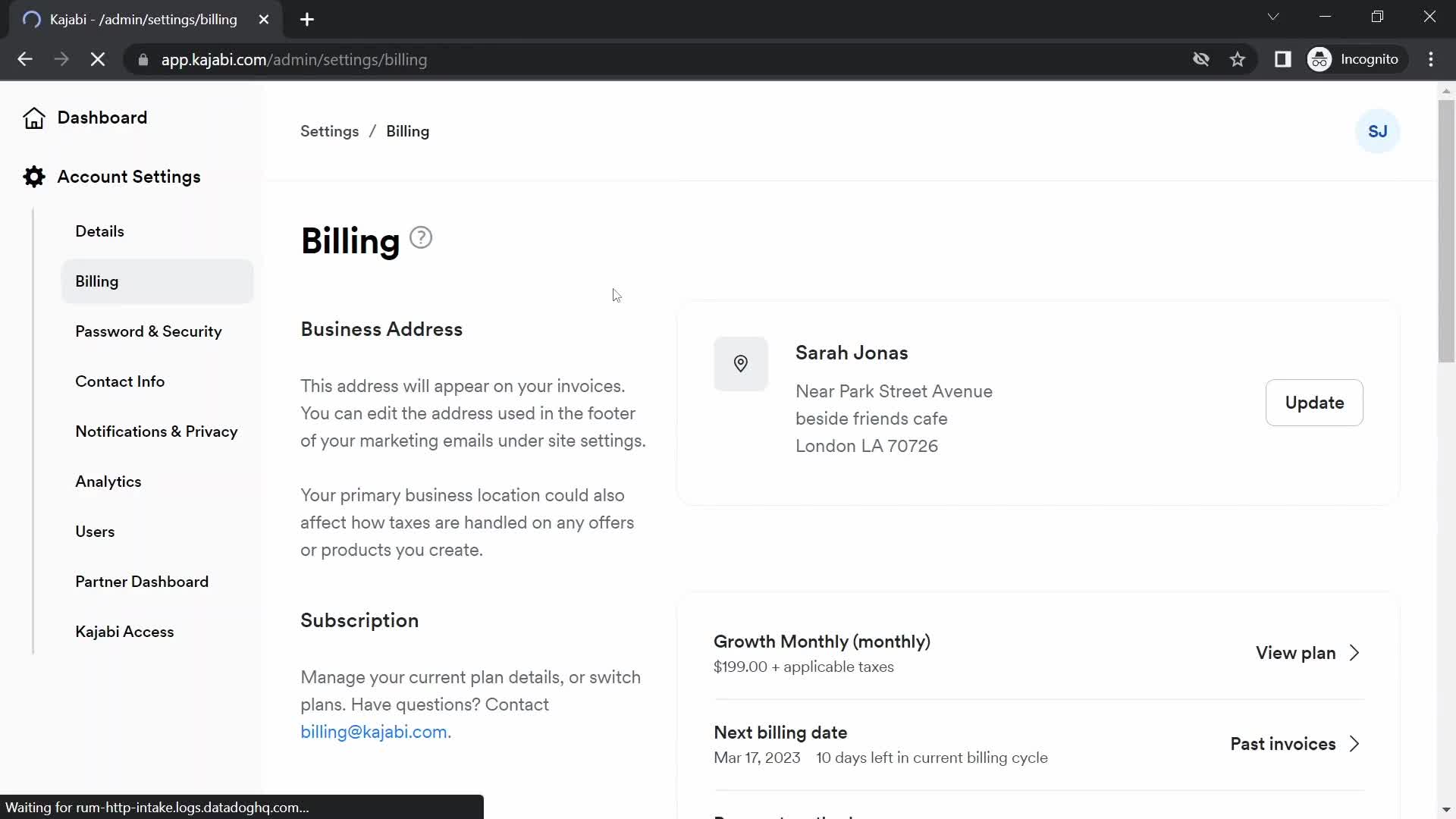1456x819 pixels.
Task: Close the Kajabi billing tab
Action: pyautogui.click(x=264, y=20)
